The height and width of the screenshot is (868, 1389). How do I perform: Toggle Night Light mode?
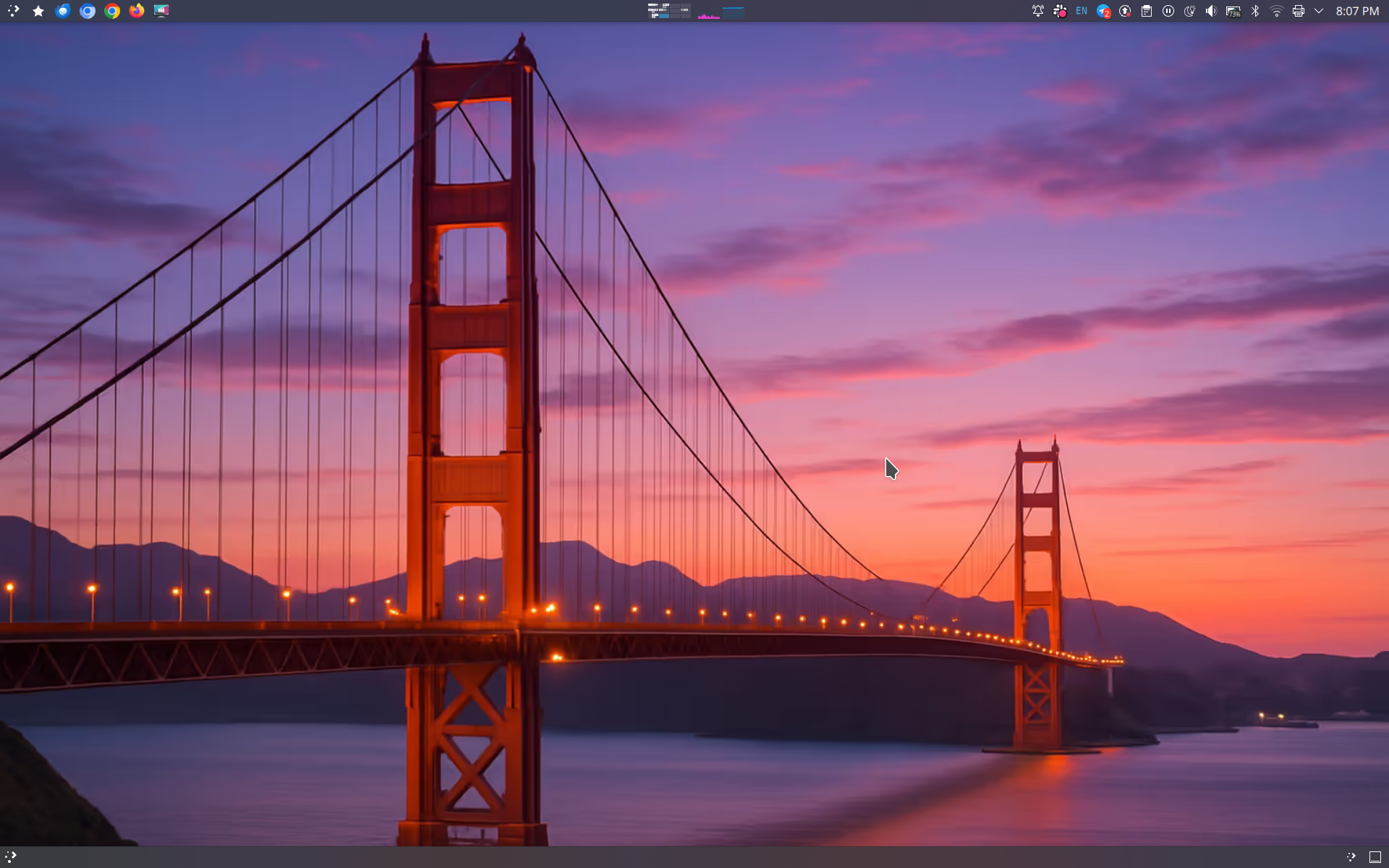pos(1190,11)
